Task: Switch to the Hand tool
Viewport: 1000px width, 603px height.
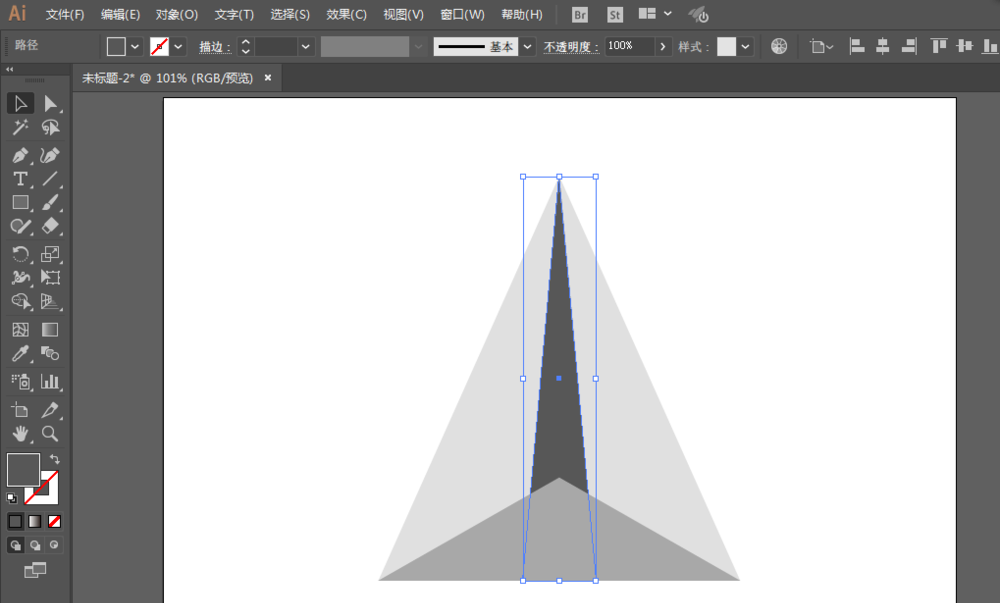Action: pyautogui.click(x=20, y=433)
